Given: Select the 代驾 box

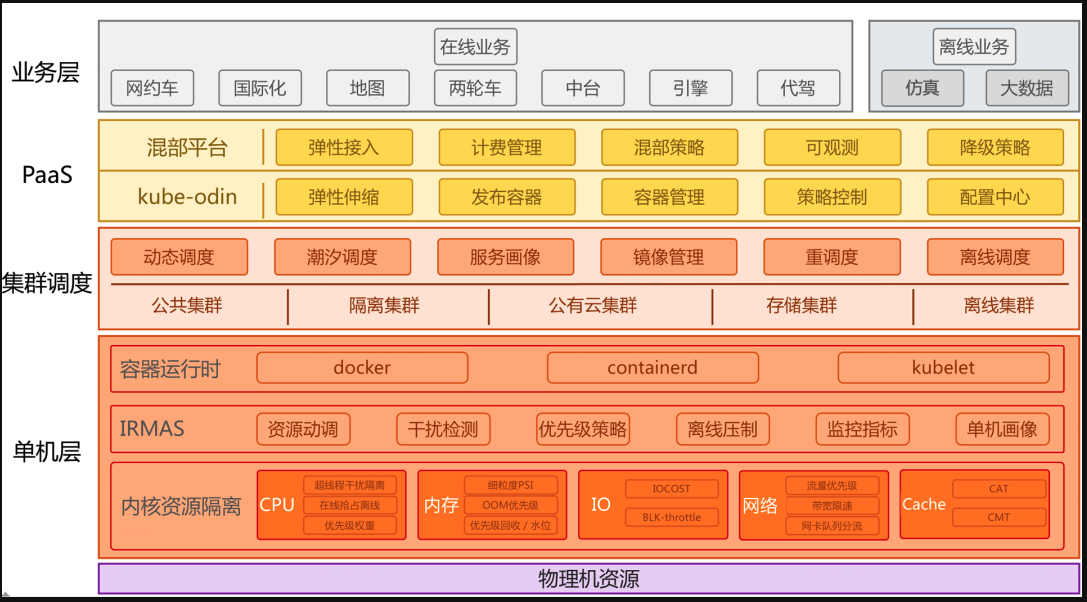Looking at the screenshot, I should point(798,88).
